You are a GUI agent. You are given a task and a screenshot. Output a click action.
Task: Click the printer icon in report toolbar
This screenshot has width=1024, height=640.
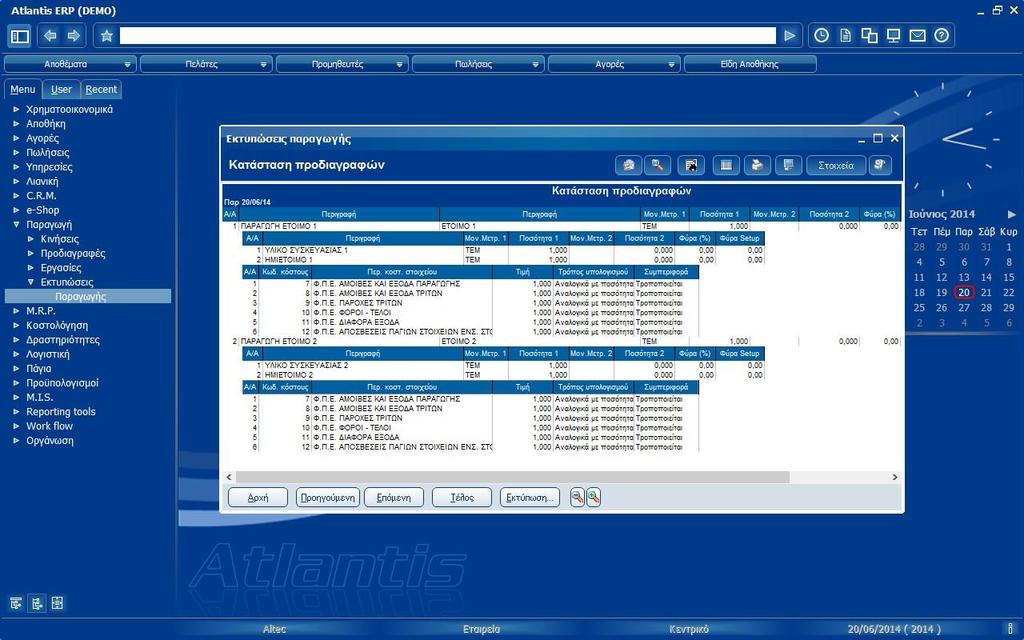pyautogui.click(x=757, y=165)
